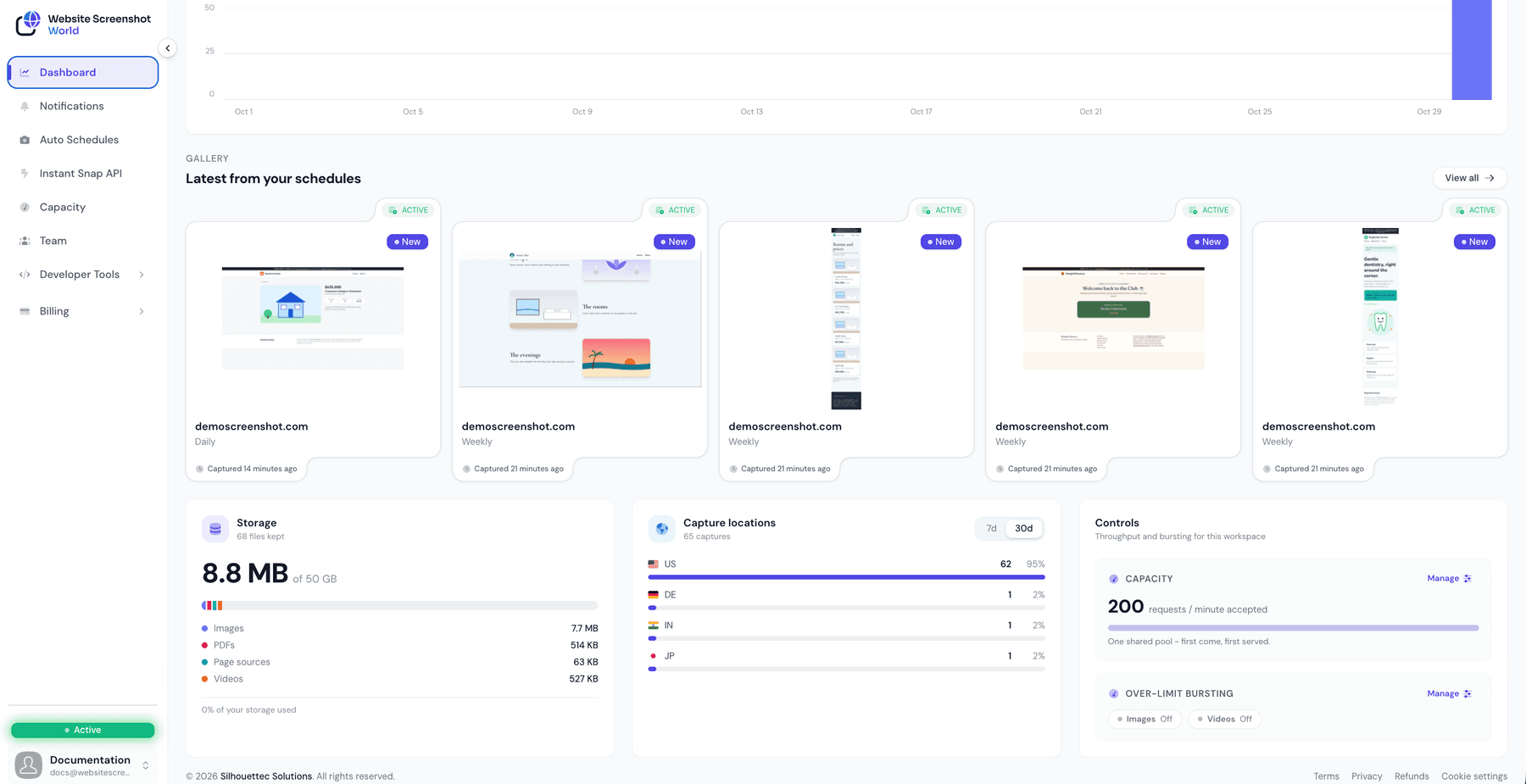Click the Storage database icon
The image size is (1526, 784).
(215, 529)
